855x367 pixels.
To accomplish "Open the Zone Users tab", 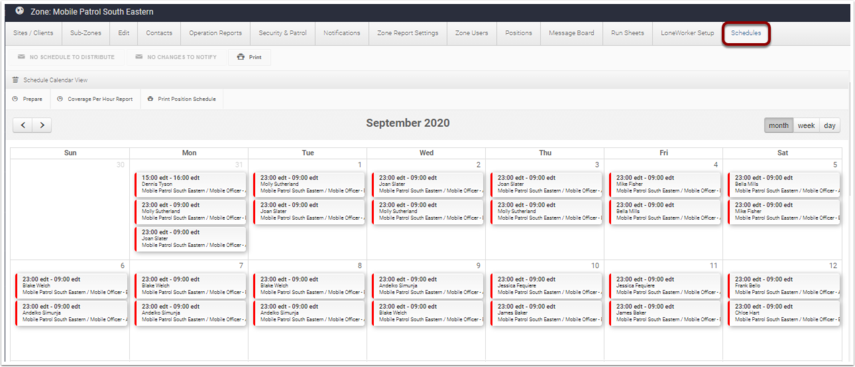I will click(x=472, y=33).
